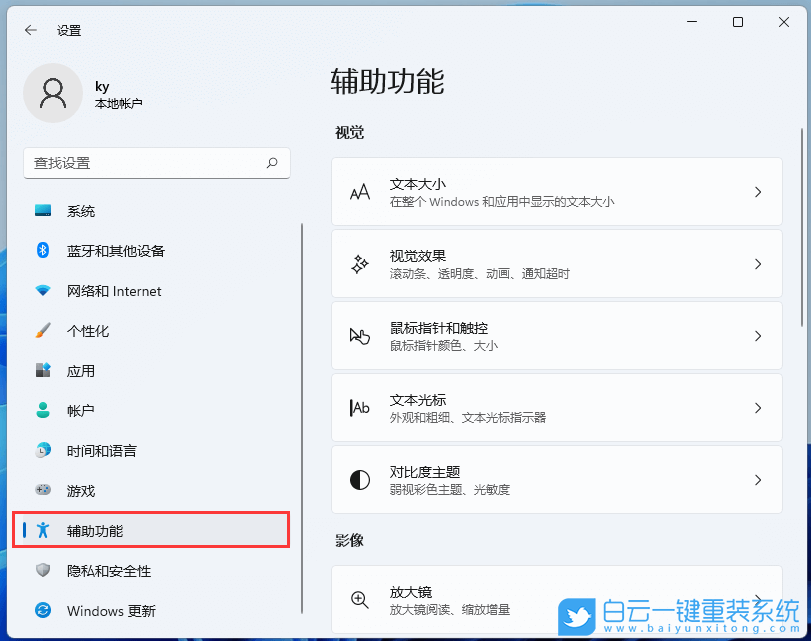The height and width of the screenshot is (641, 811).
Task: Click the Windows 更新 icon in sidebar
Action: (42, 611)
